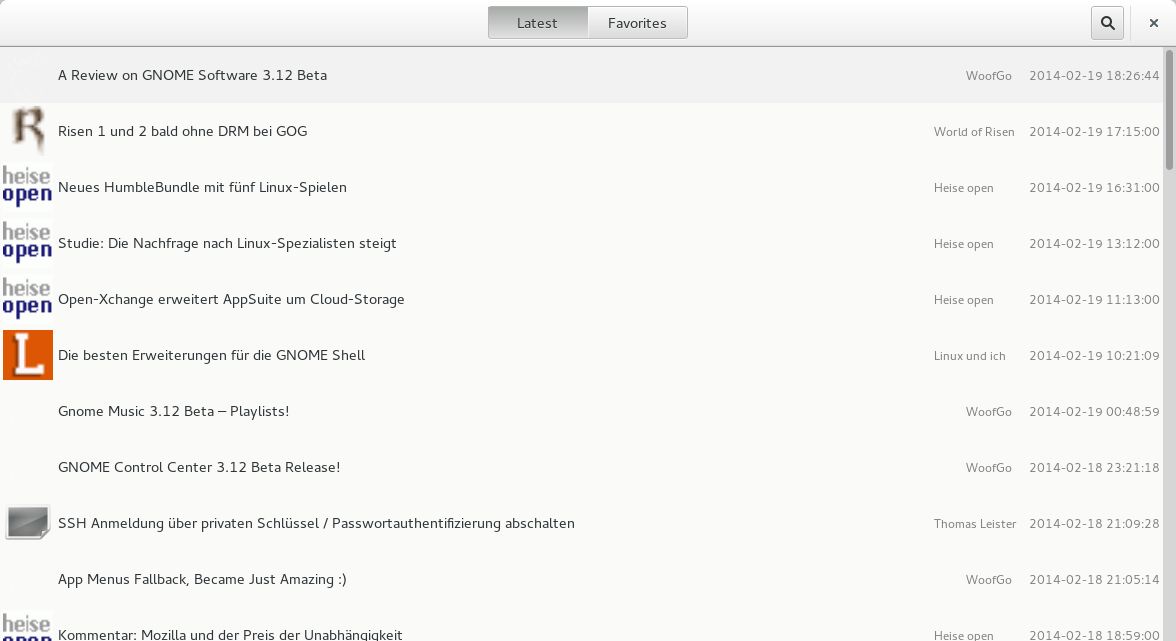Open the search bar via magnifier icon
Viewport: 1176px width, 641px height.
[1107, 22]
